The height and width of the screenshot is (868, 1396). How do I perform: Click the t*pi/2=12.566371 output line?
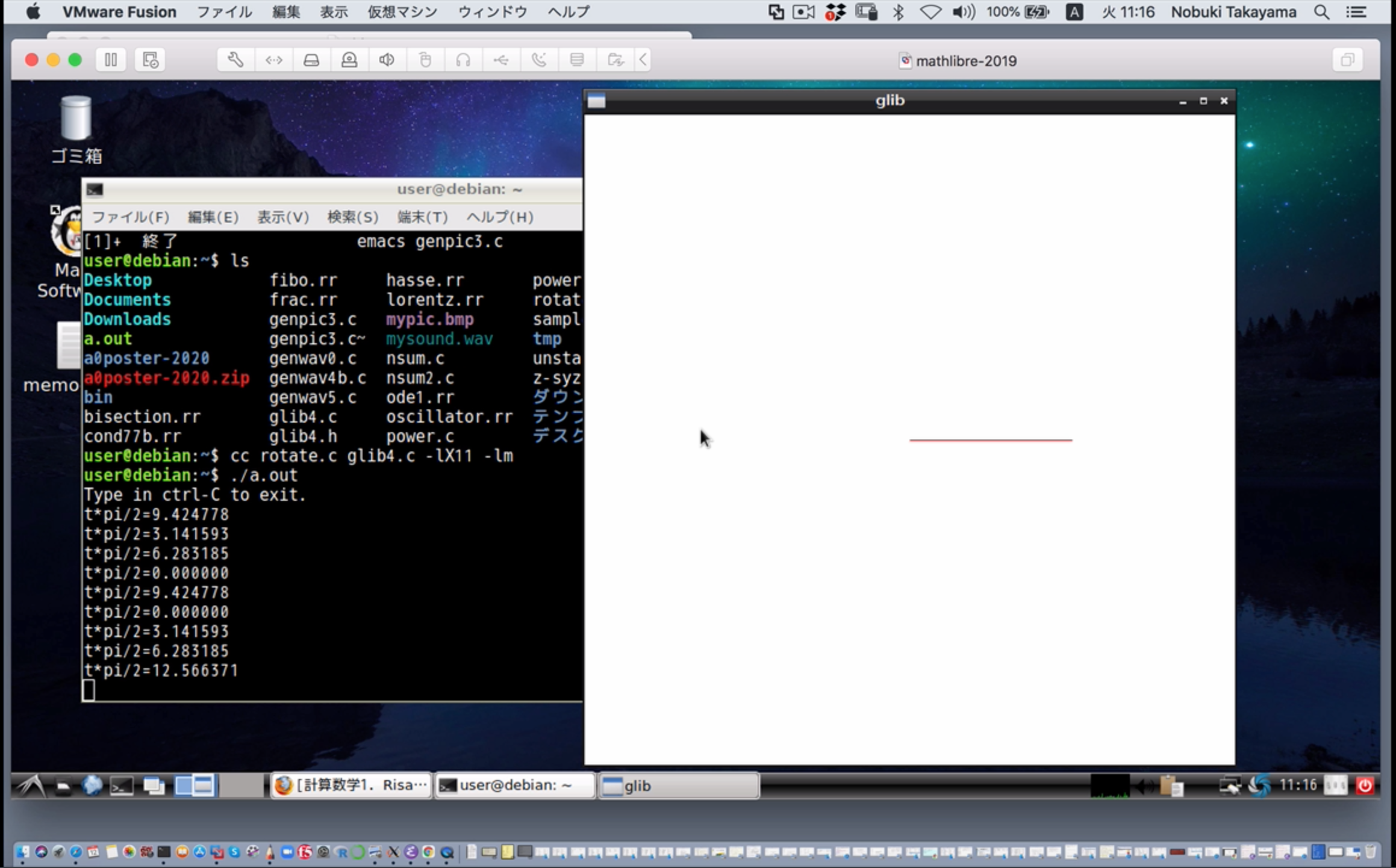pos(161,670)
